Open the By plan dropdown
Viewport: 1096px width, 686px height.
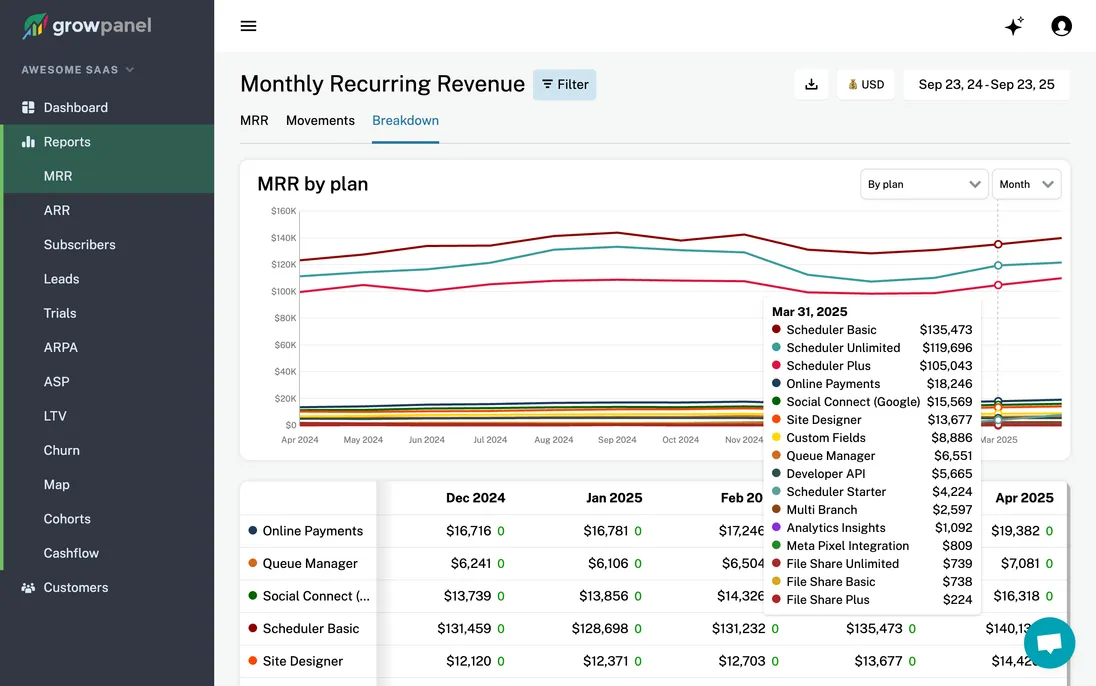click(924, 184)
